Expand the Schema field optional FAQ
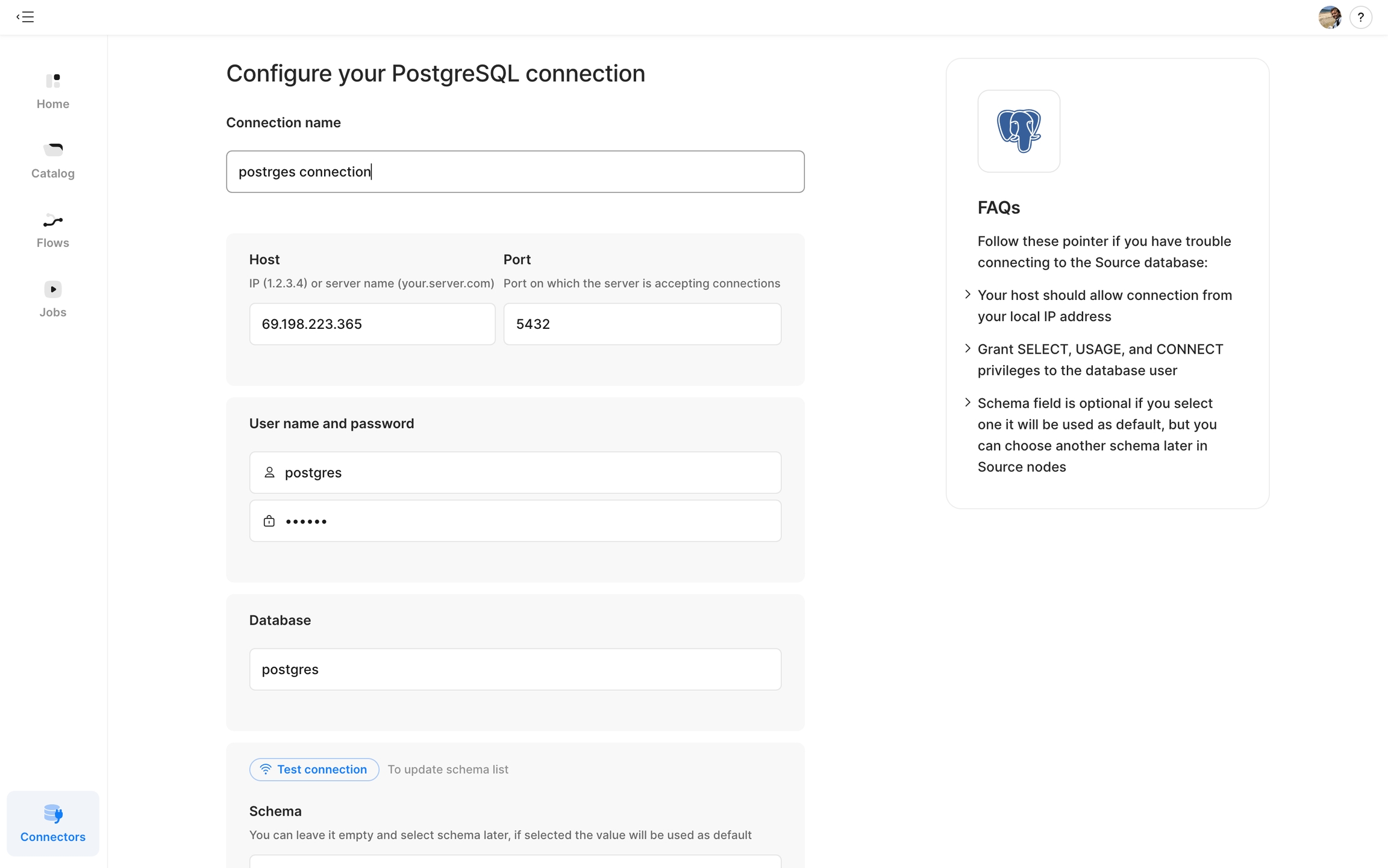This screenshot has height=868, width=1388. [x=968, y=402]
